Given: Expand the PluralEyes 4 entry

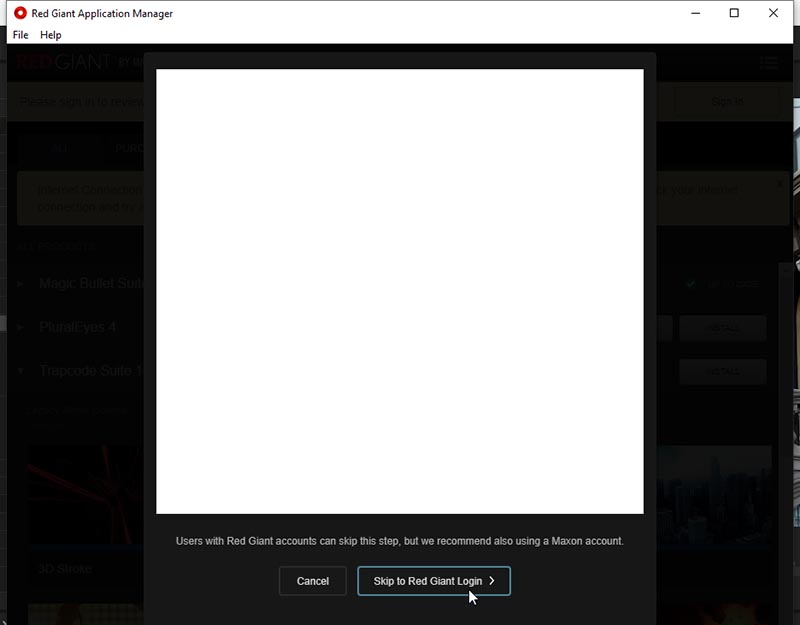Looking at the screenshot, I should coord(21,327).
